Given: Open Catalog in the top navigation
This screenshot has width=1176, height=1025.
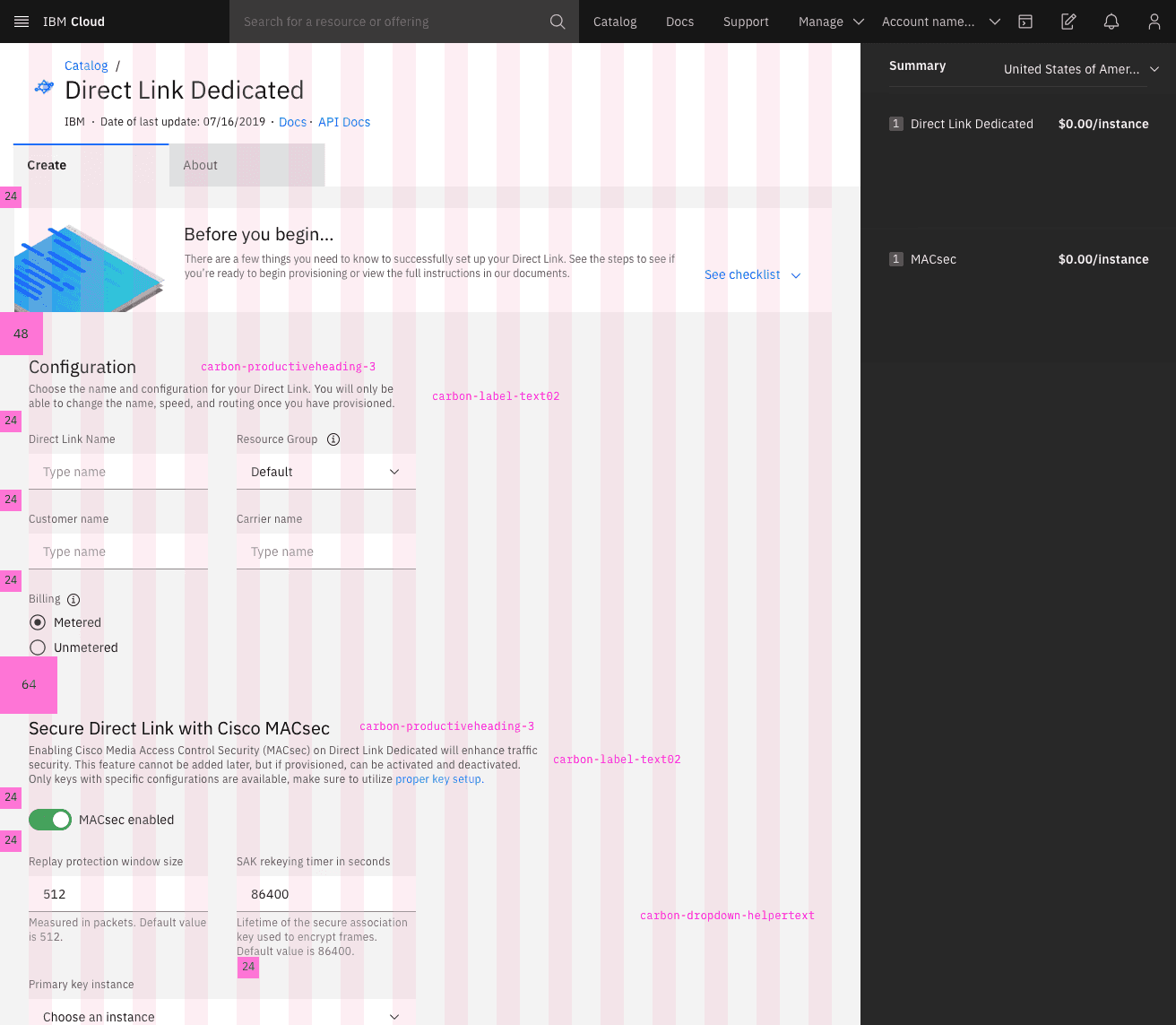Looking at the screenshot, I should pos(615,22).
